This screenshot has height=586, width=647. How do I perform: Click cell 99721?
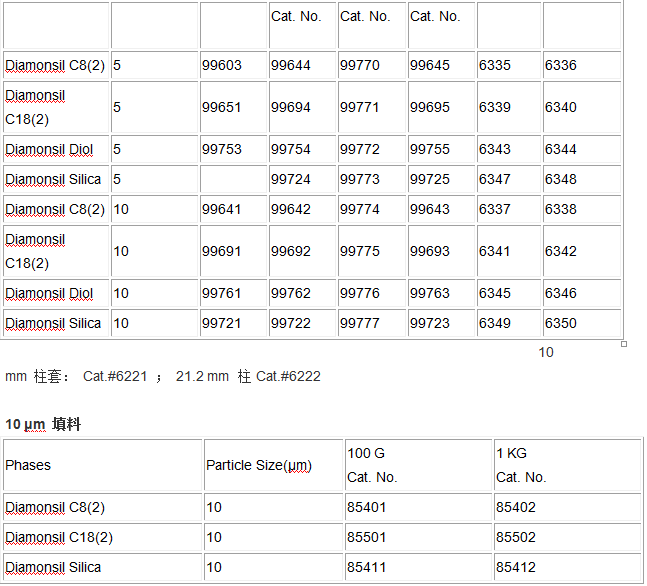click(x=233, y=323)
